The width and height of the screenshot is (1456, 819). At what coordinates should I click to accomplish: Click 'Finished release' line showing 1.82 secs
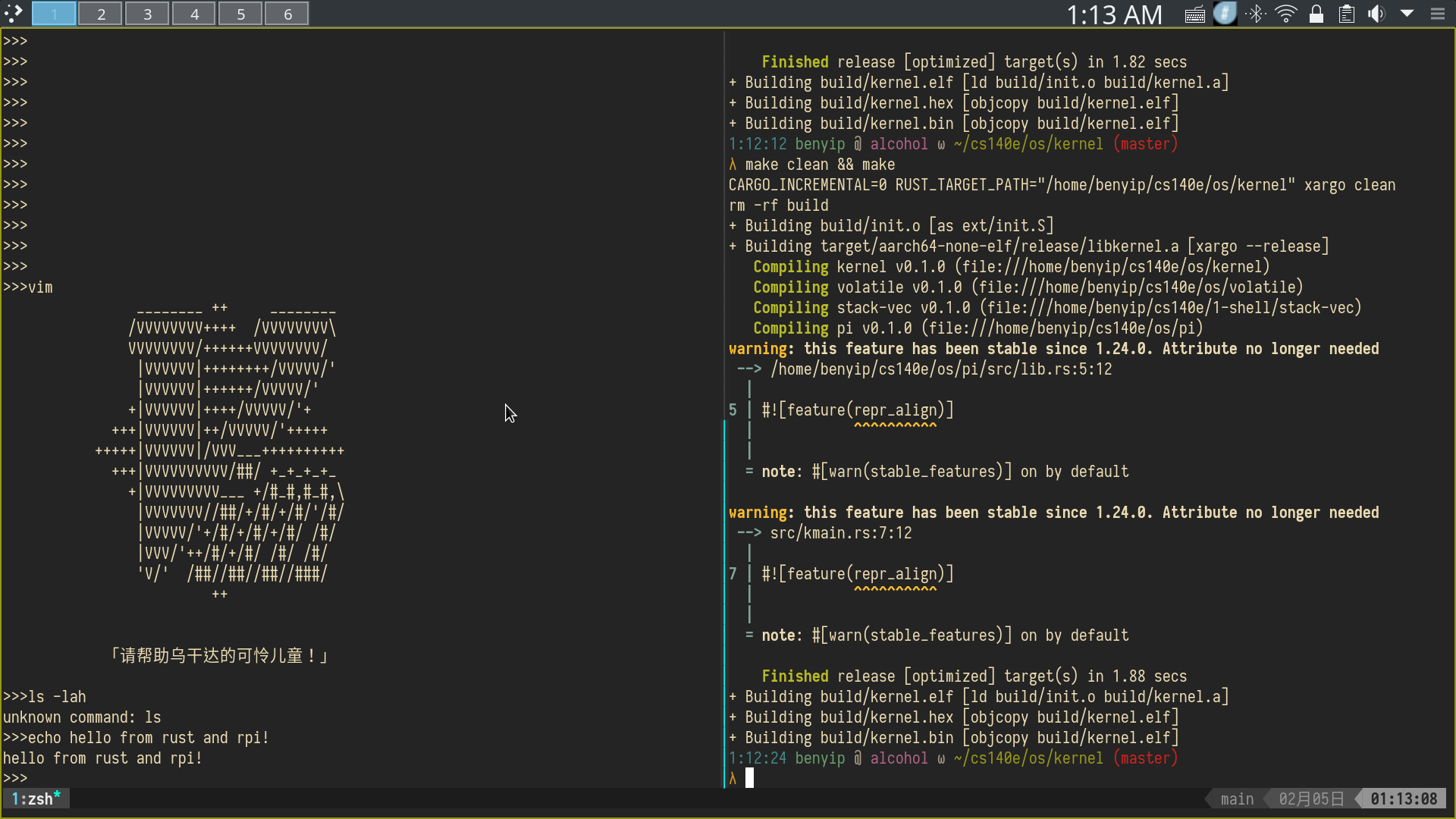click(x=974, y=62)
